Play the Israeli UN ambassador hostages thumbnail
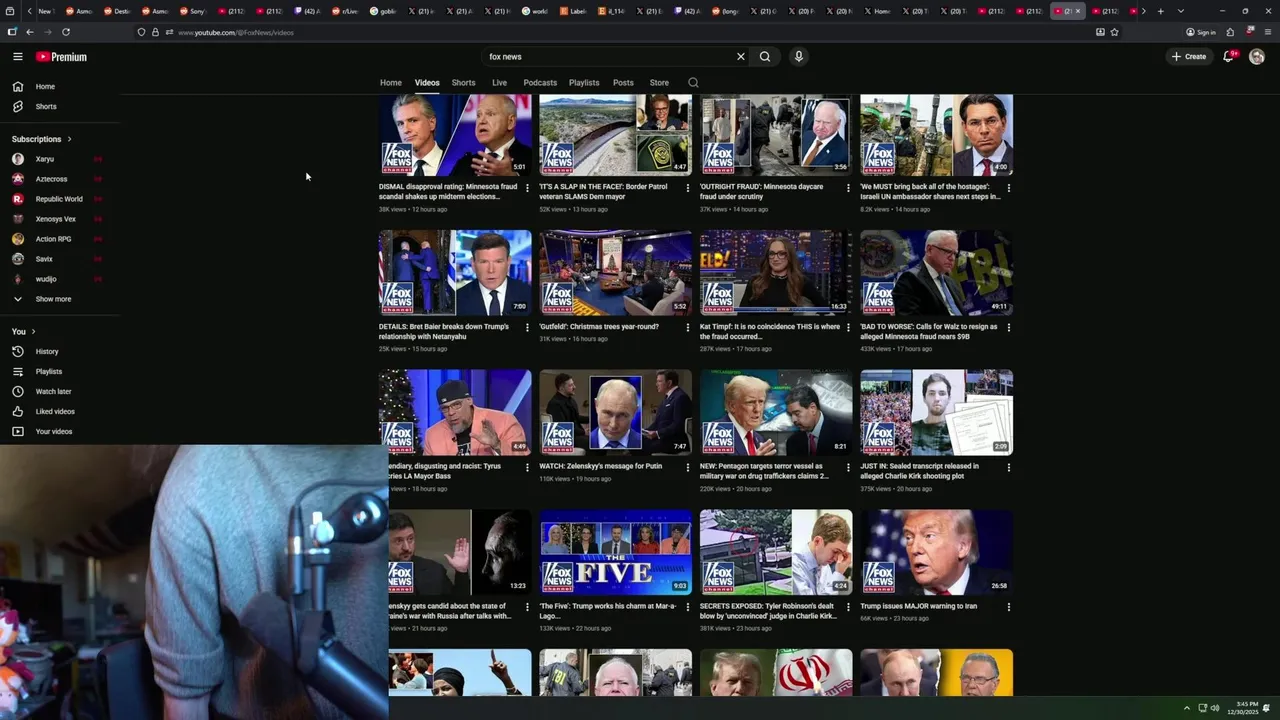 [936, 135]
